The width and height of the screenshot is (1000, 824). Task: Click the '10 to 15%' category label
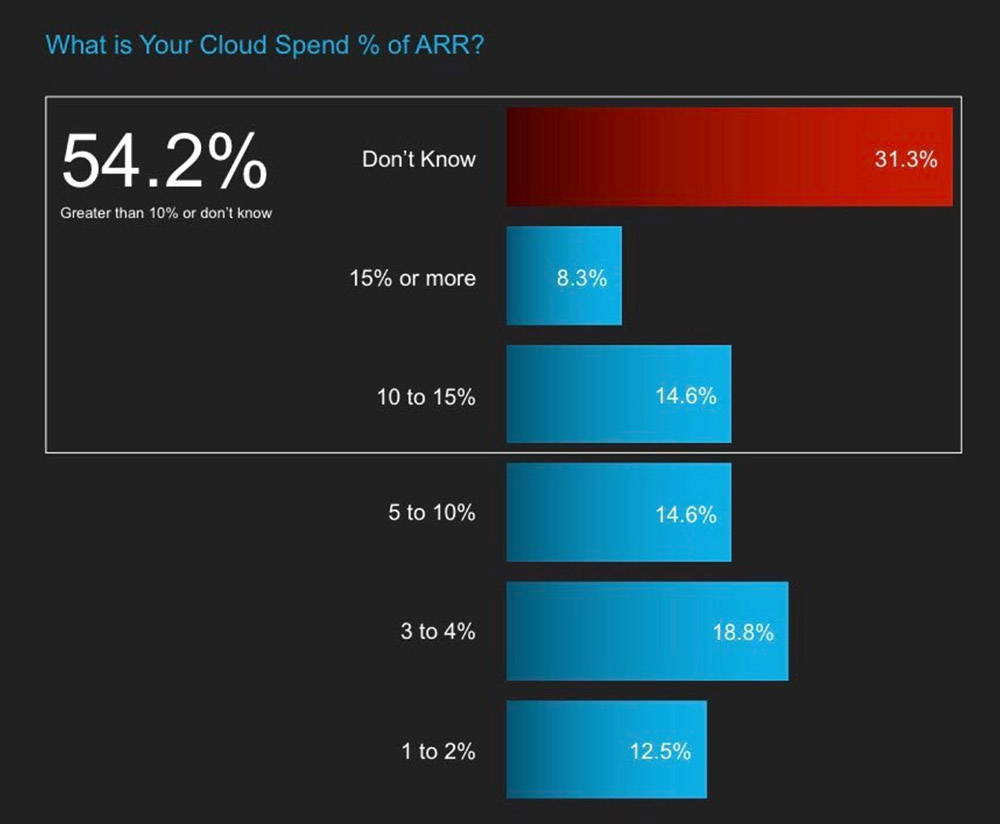point(426,397)
